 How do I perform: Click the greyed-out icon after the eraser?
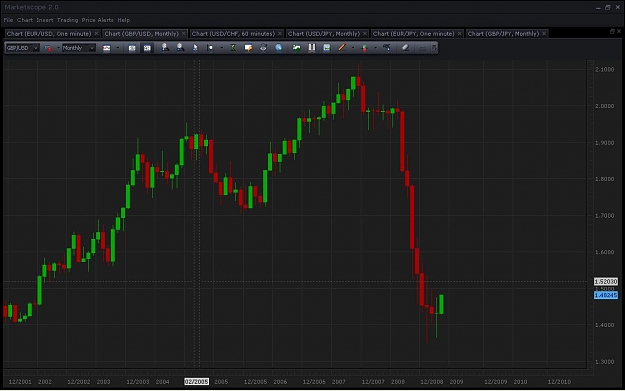422,48
